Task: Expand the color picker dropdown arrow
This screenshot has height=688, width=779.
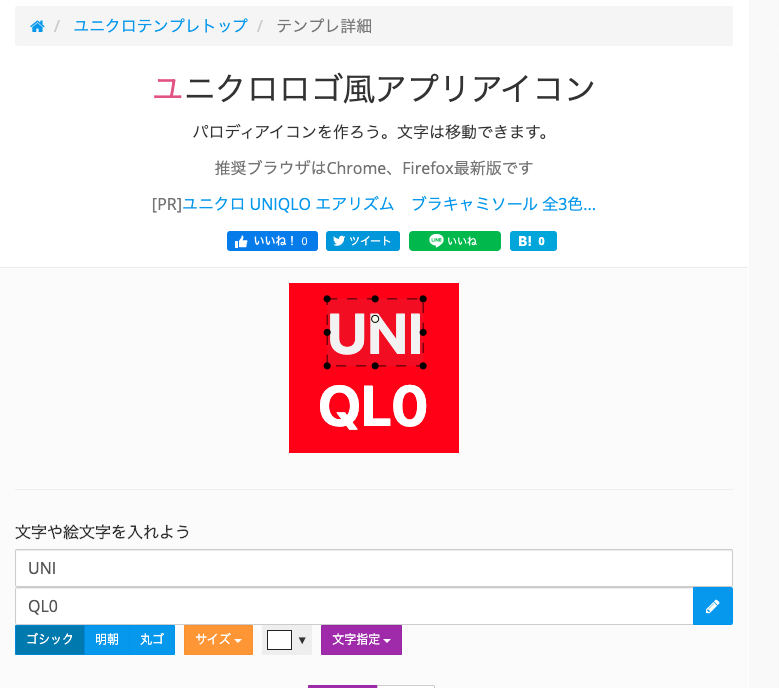Action: click(302, 640)
